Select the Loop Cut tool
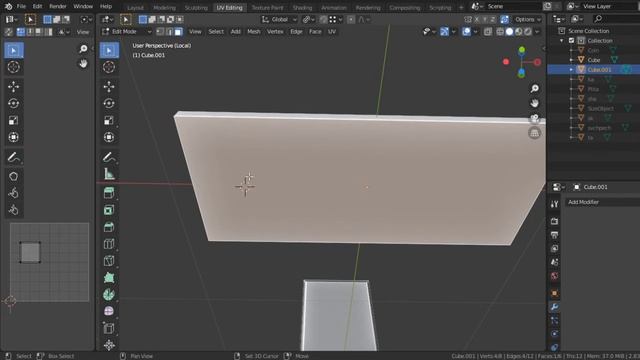 click(x=109, y=244)
